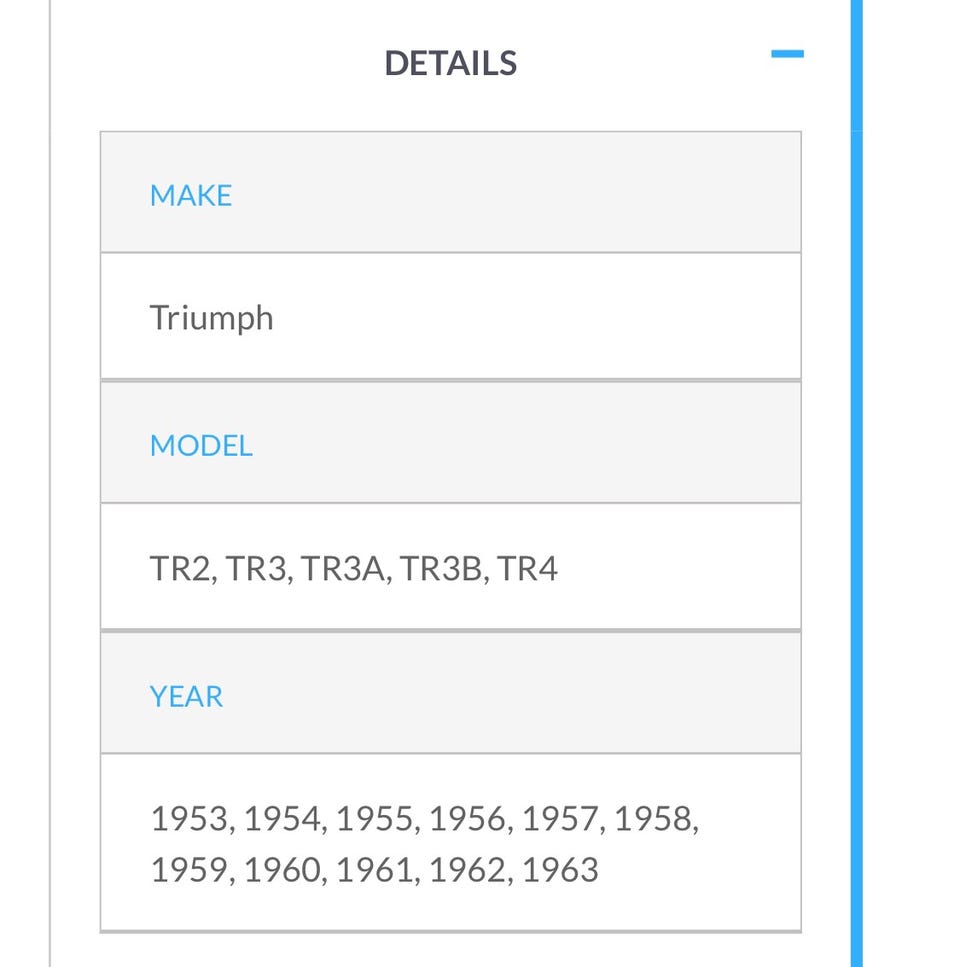Click the year 1955

pos(375,819)
